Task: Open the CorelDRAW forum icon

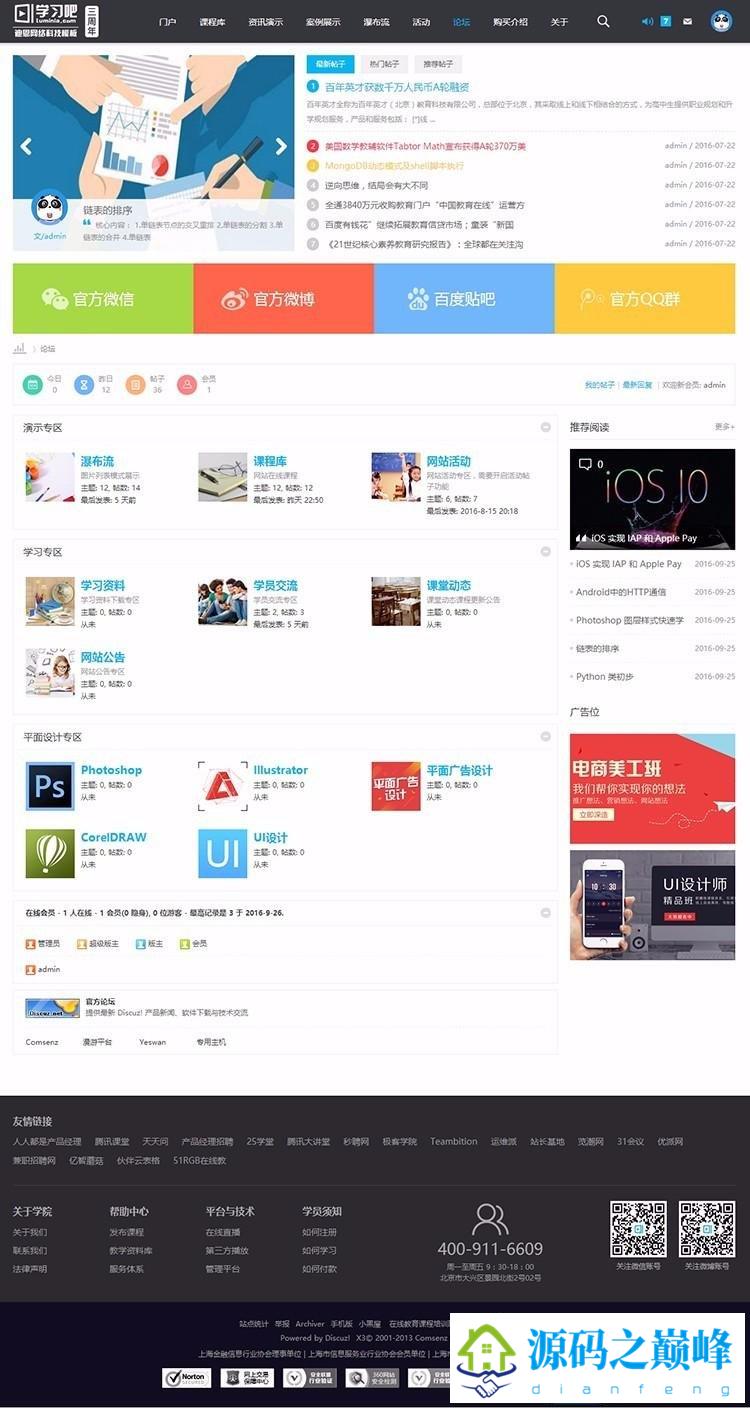Action: [x=50, y=853]
